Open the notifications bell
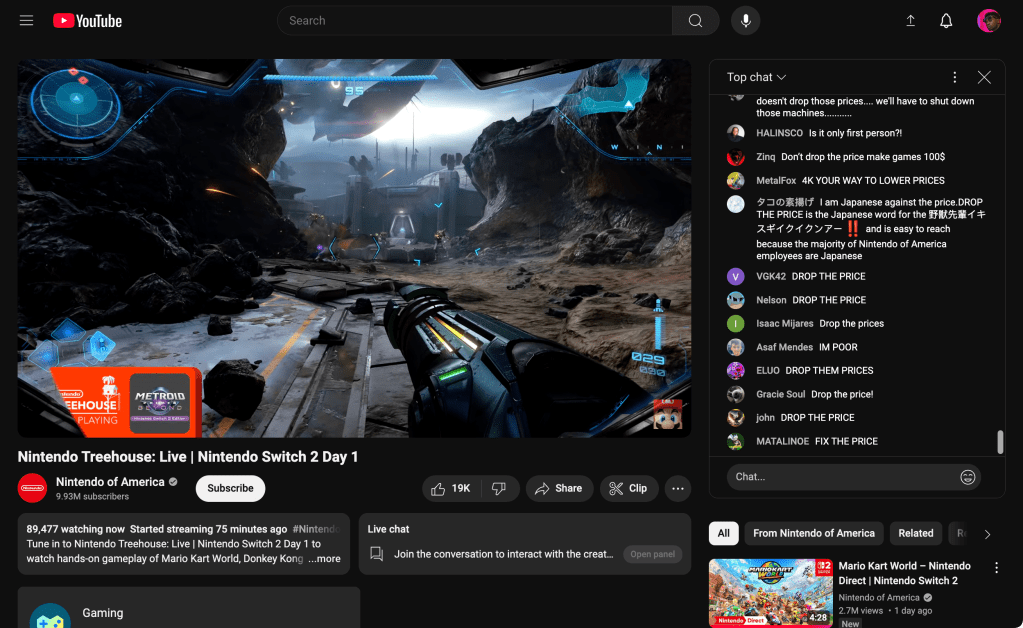This screenshot has width=1023, height=628. (x=946, y=21)
